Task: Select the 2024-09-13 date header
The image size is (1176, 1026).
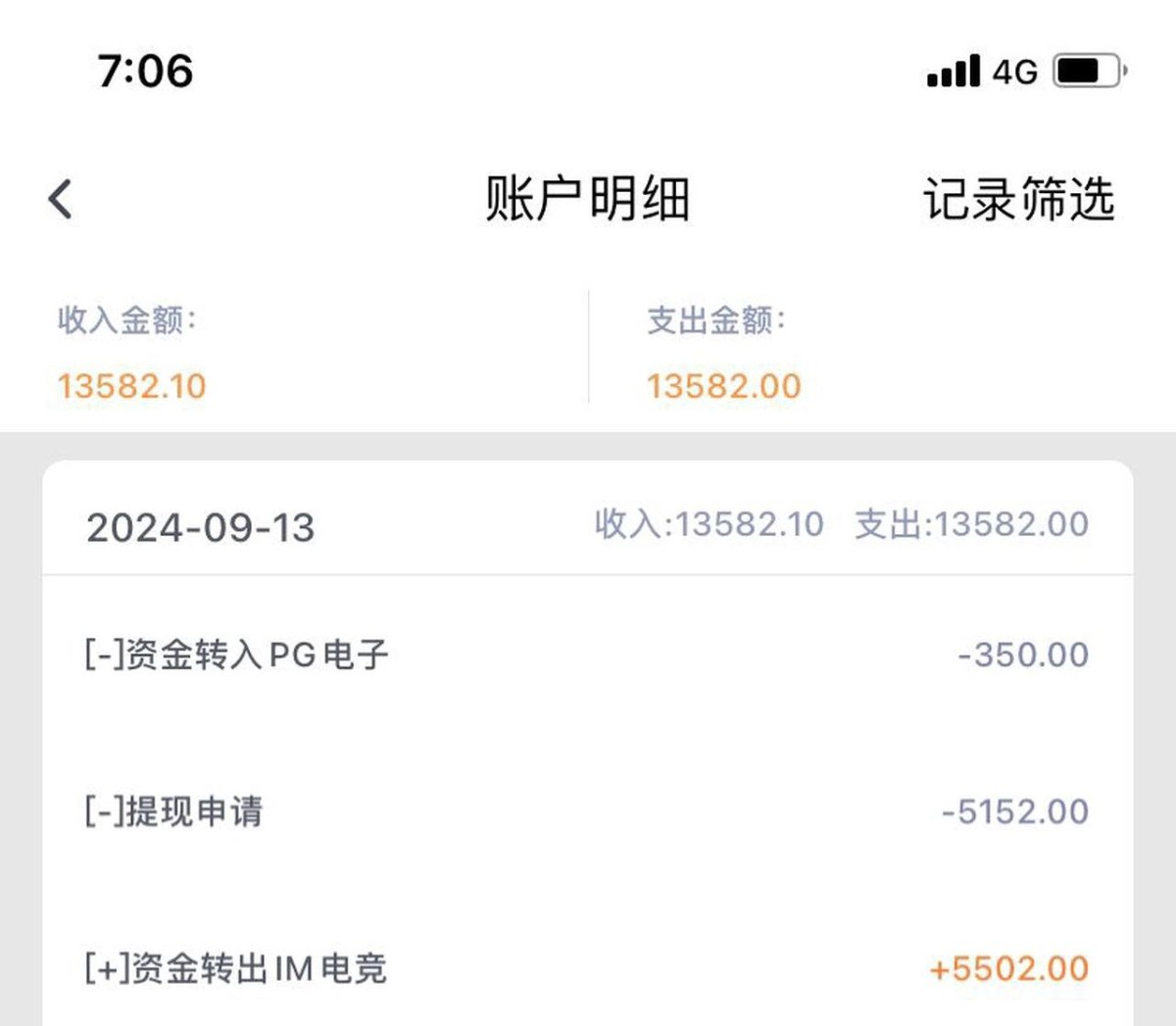Action: [201, 528]
